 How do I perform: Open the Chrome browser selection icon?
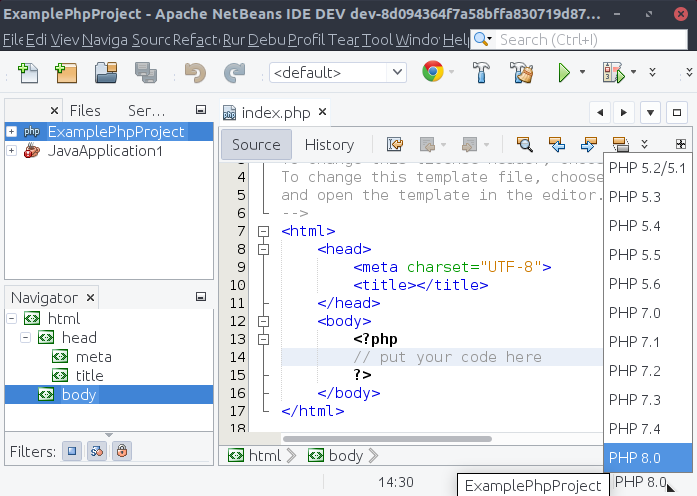[x=433, y=72]
